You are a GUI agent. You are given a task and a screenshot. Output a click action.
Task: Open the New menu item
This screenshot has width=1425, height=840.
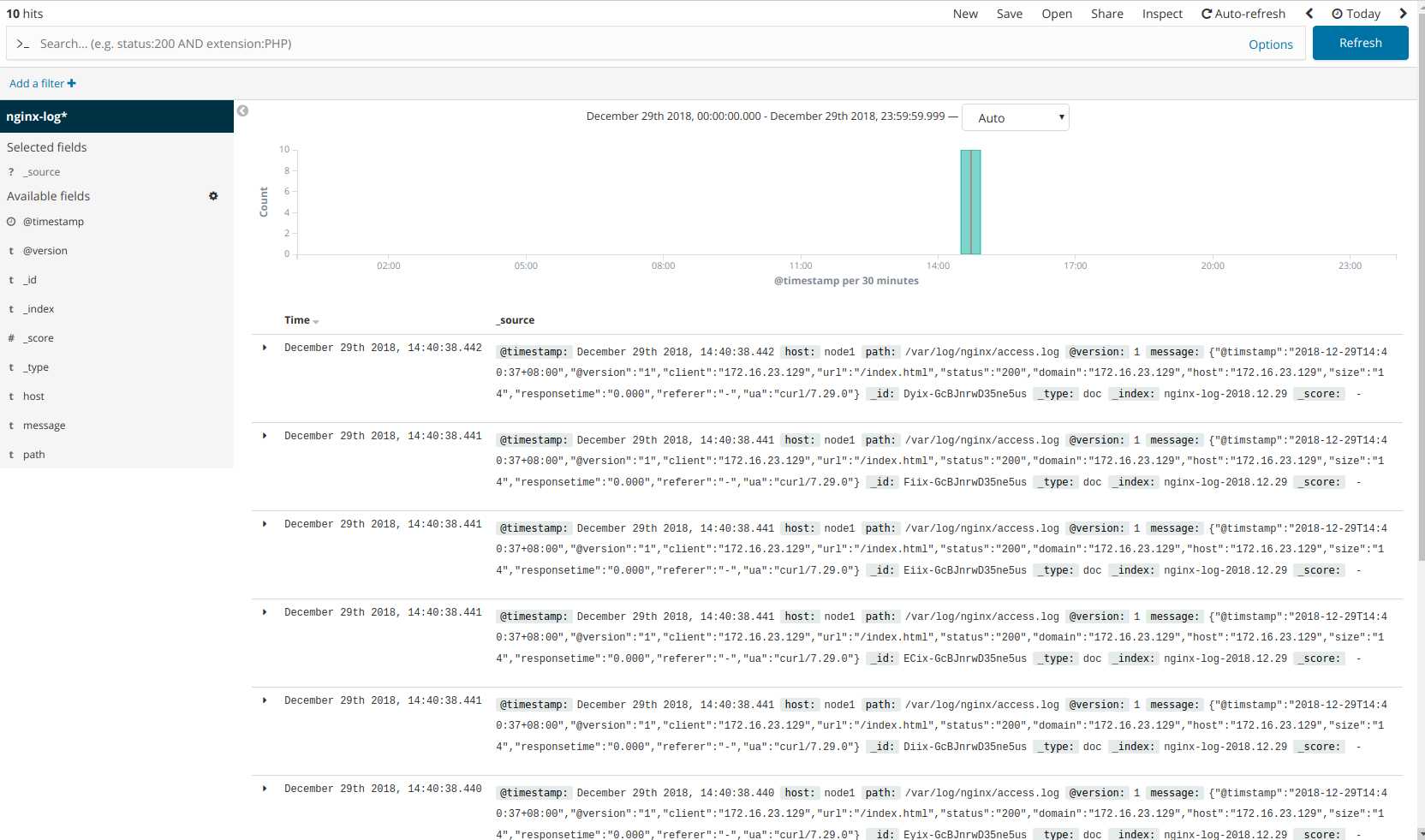point(965,14)
